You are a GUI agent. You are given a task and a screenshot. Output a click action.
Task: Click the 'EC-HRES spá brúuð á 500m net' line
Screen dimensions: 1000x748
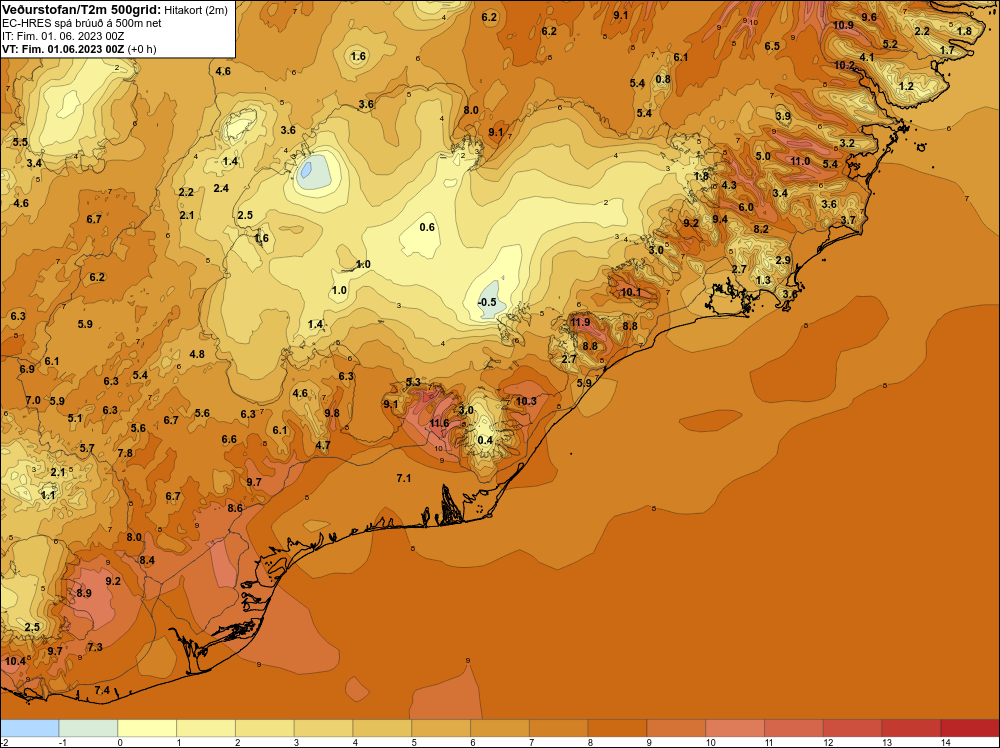click(82, 23)
